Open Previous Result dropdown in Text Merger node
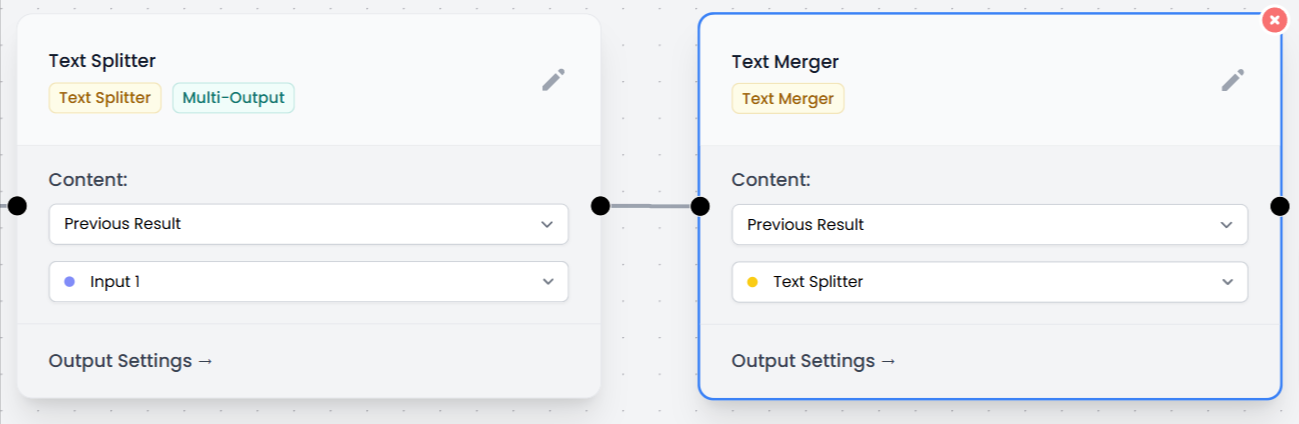Image resolution: width=1299 pixels, height=424 pixels. (x=989, y=224)
